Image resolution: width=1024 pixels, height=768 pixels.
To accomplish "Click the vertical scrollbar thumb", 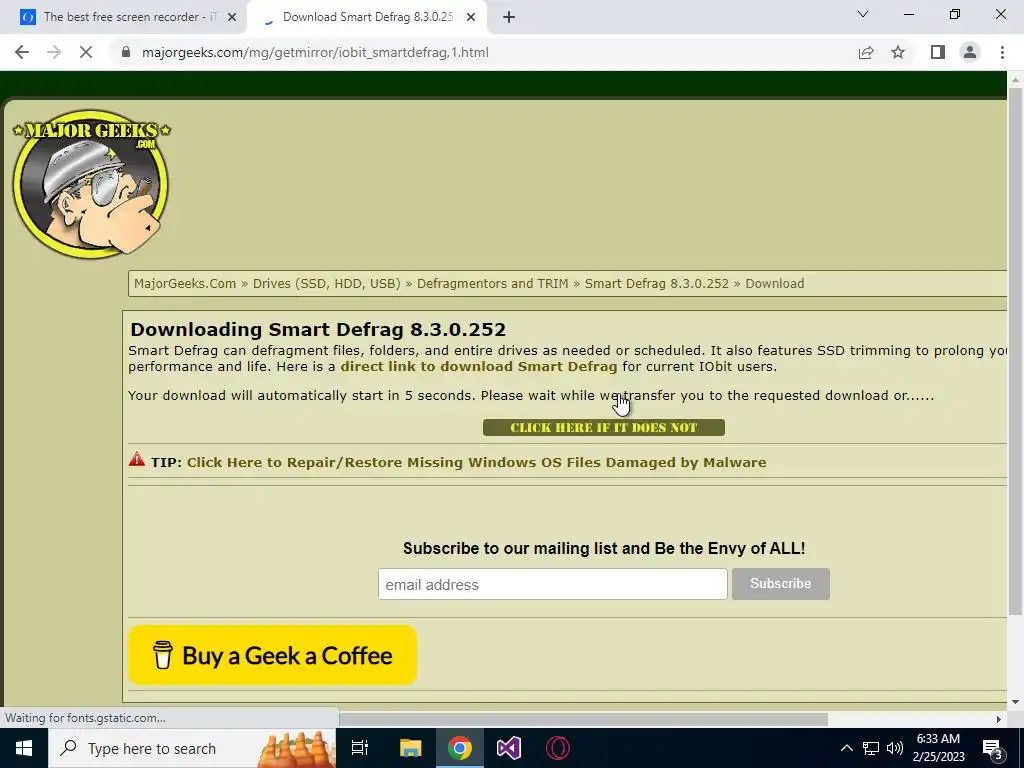I will tap(1015, 349).
